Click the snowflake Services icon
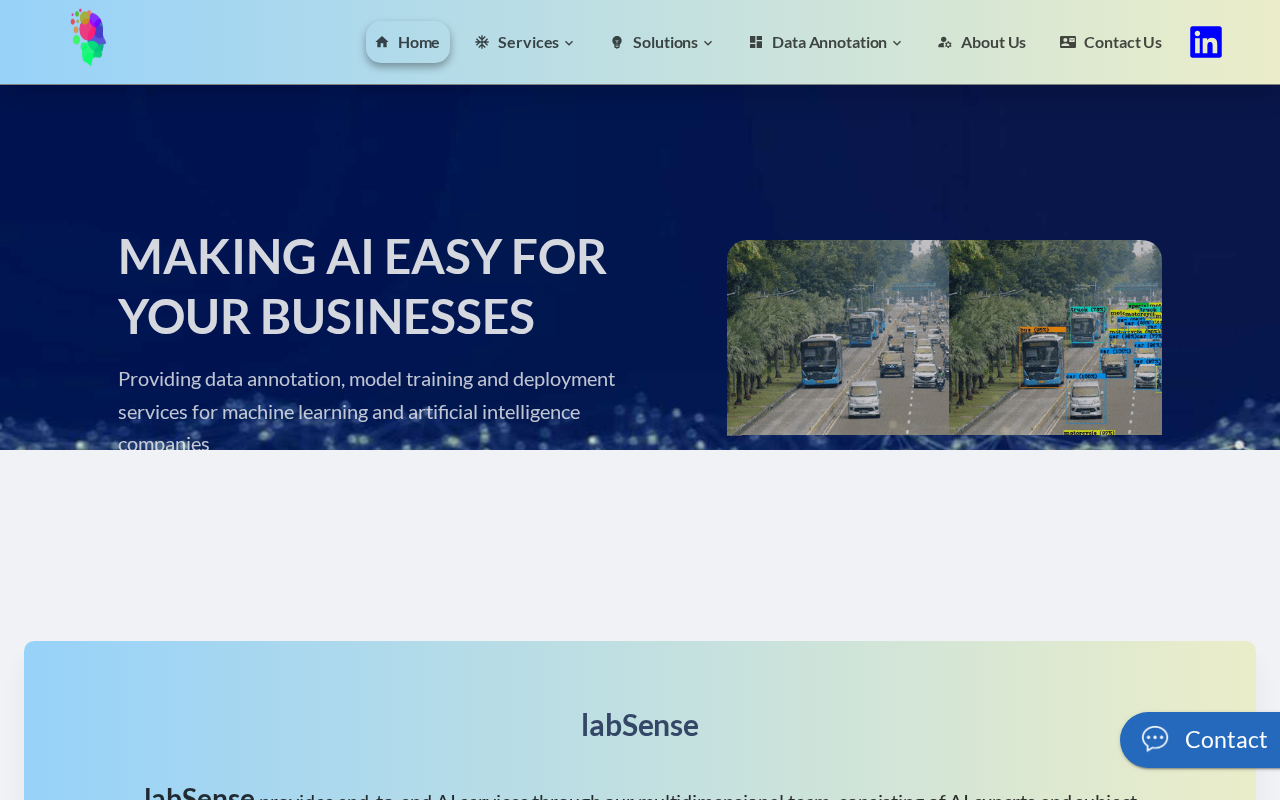 [x=482, y=42]
